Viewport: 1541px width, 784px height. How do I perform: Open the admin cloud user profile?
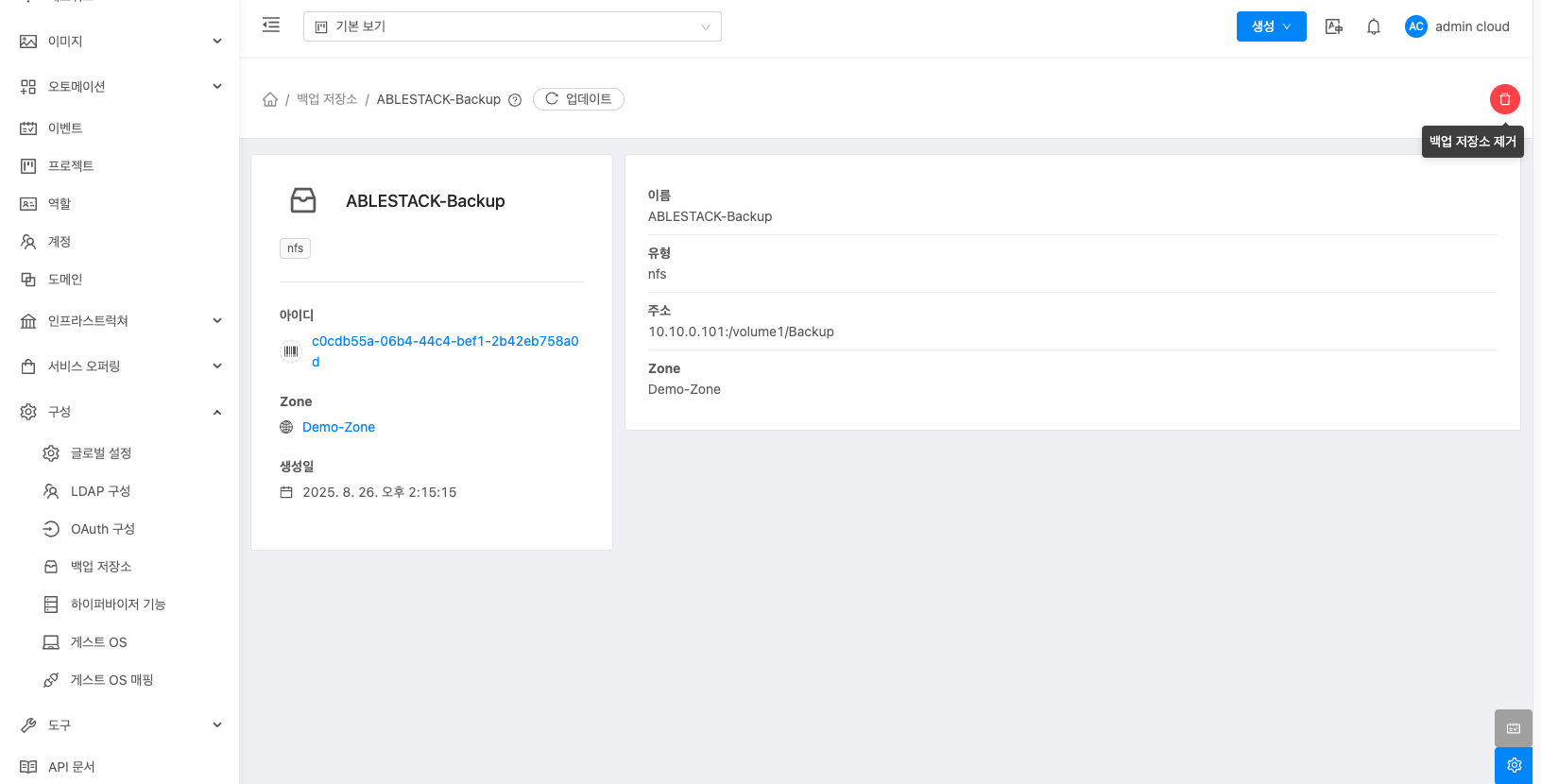tap(1457, 26)
